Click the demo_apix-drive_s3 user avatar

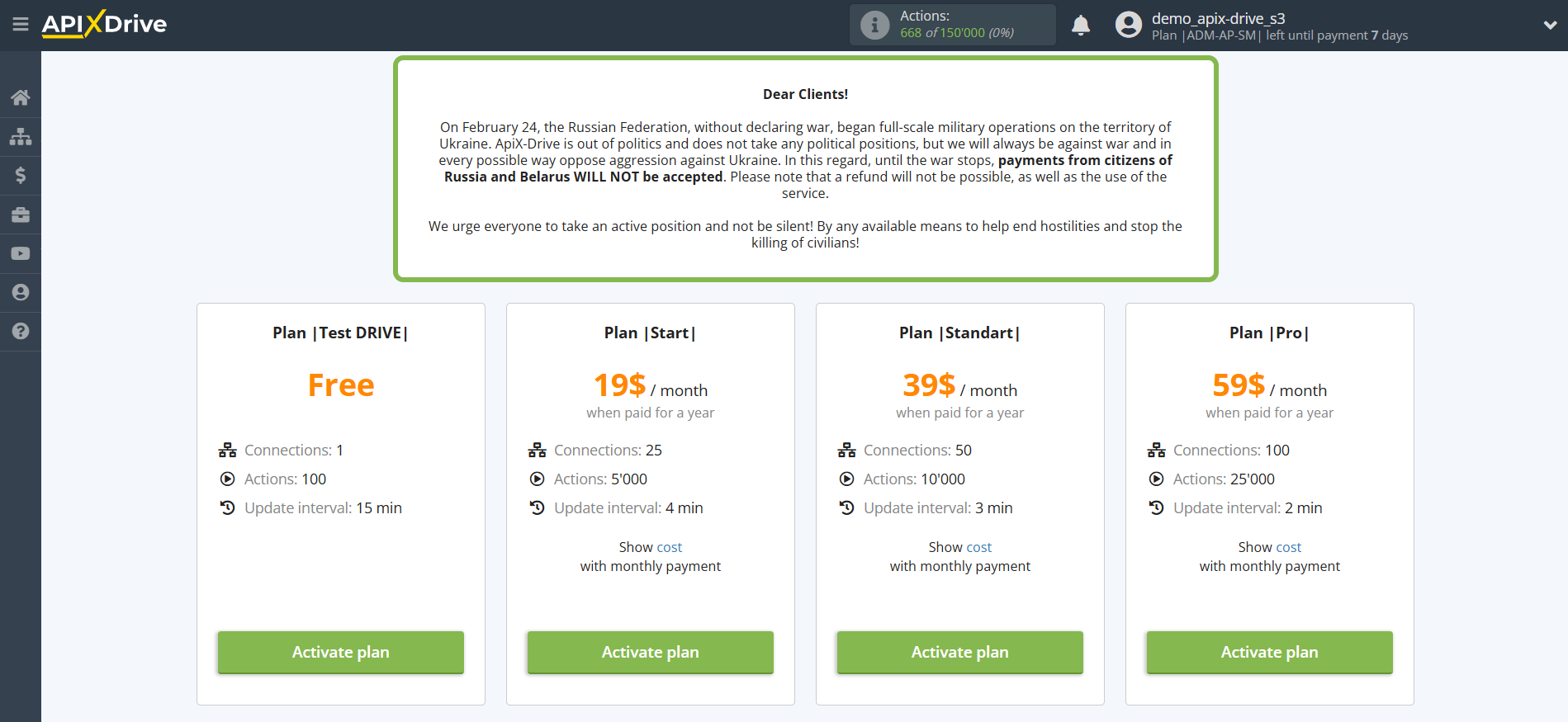click(1128, 25)
